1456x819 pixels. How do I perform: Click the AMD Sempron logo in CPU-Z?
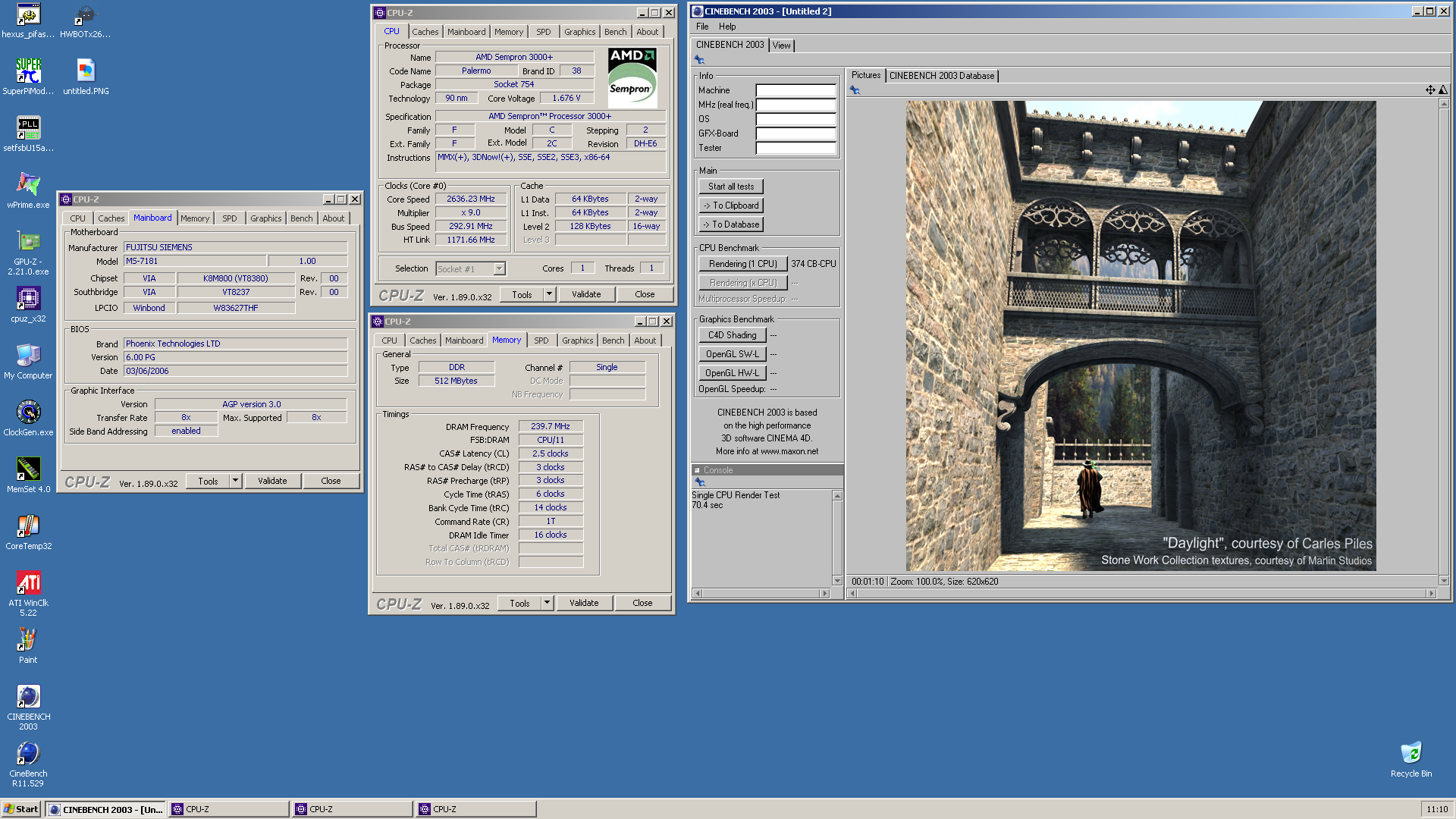click(632, 78)
